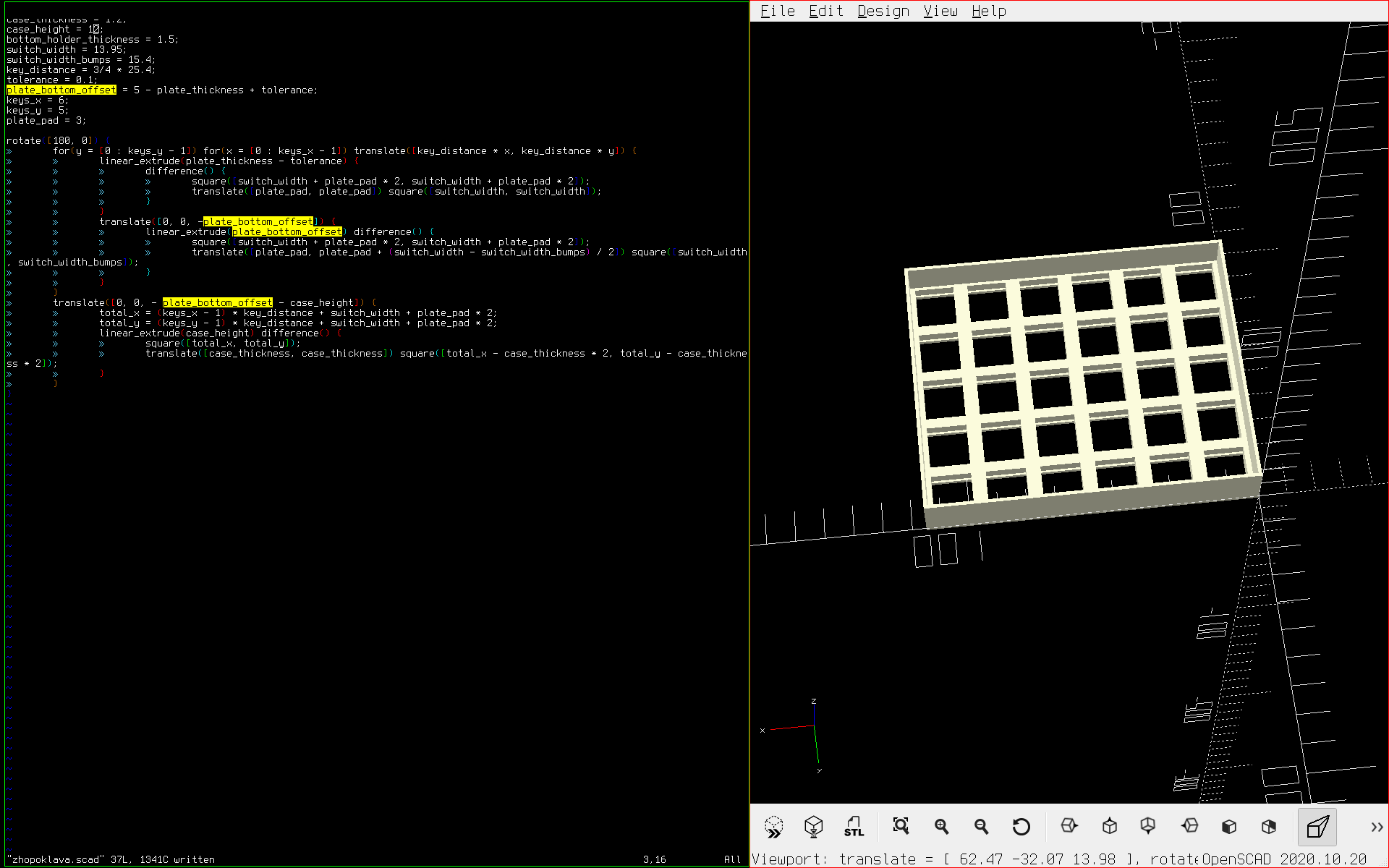1389x868 pixels.
Task: Zoom out of the 3D viewport
Action: [x=981, y=826]
